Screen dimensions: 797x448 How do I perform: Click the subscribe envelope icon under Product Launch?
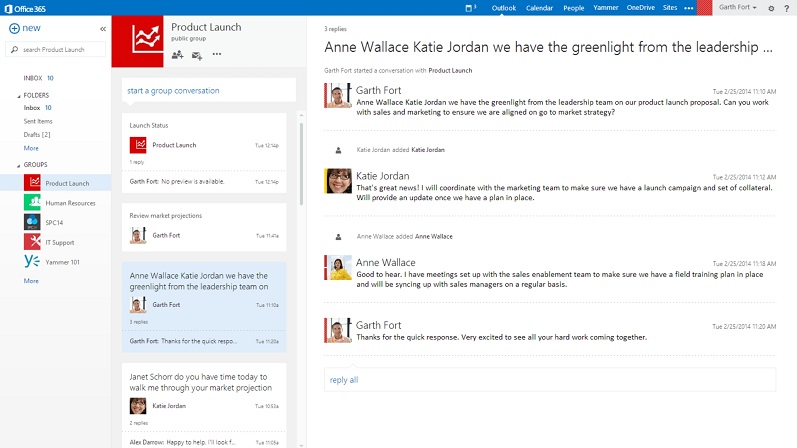point(197,55)
